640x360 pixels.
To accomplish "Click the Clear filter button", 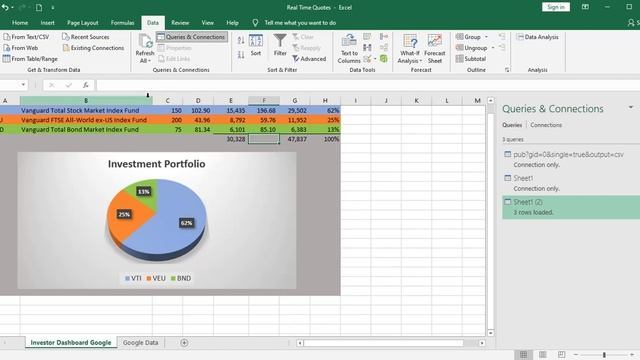I will point(303,37).
